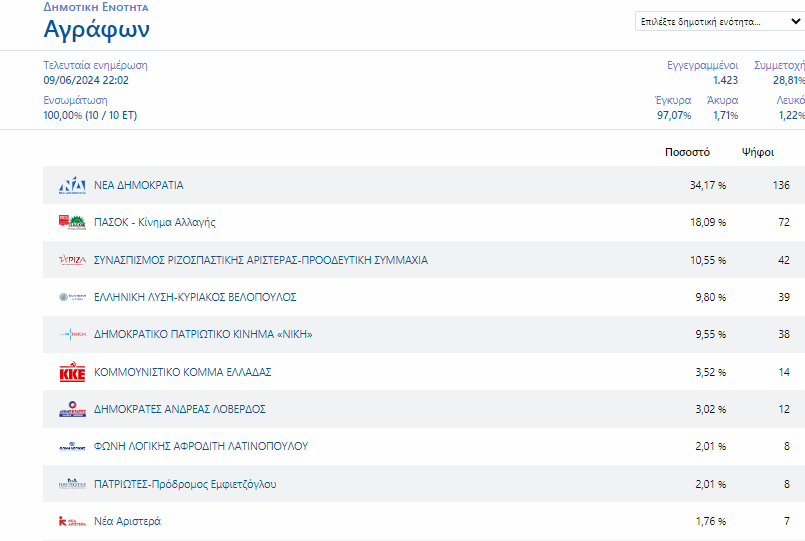Click the 14 votes value
805x541 pixels.
coord(784,372)
